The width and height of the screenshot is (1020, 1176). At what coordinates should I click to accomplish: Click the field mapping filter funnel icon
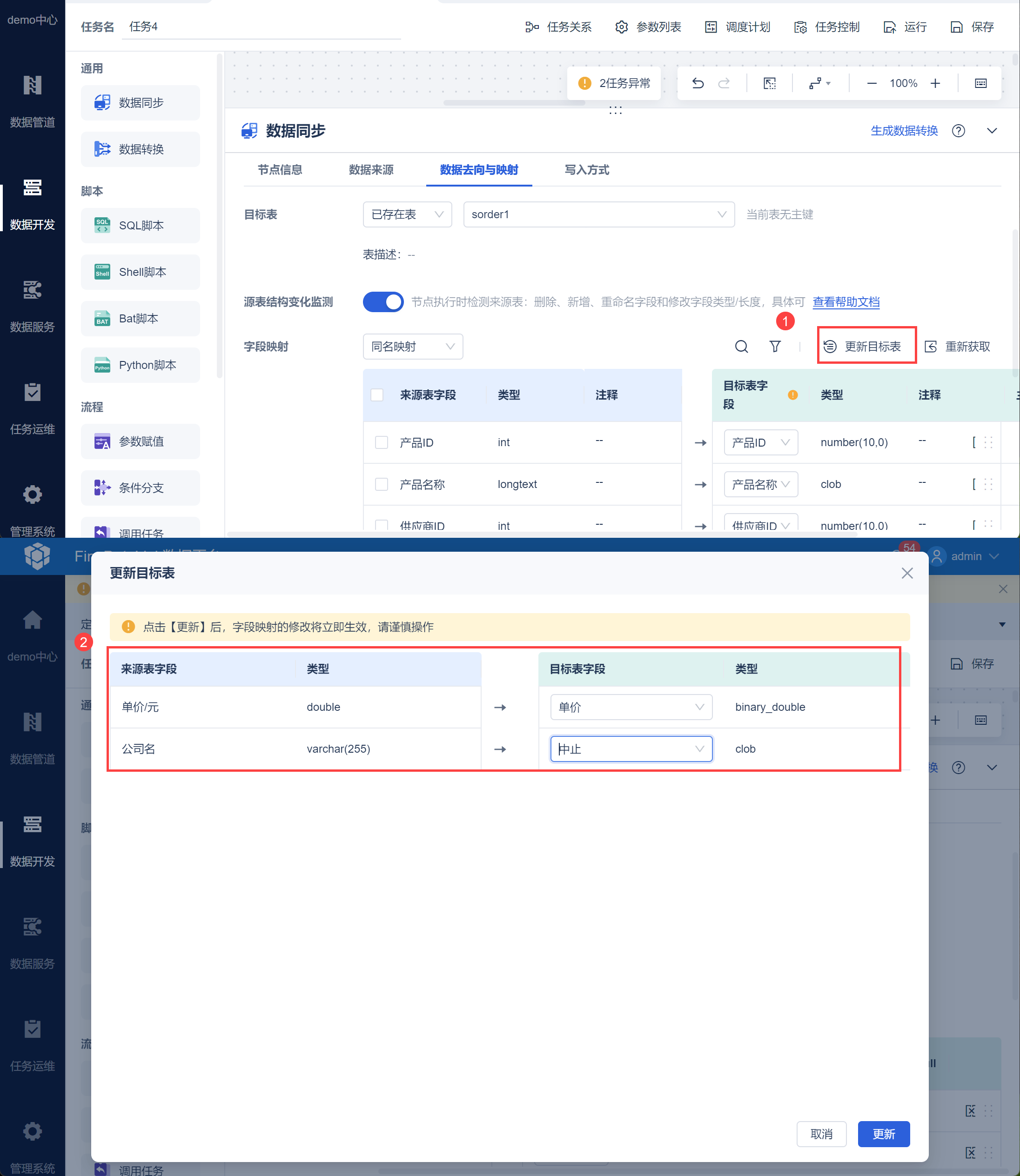[775, 347]
